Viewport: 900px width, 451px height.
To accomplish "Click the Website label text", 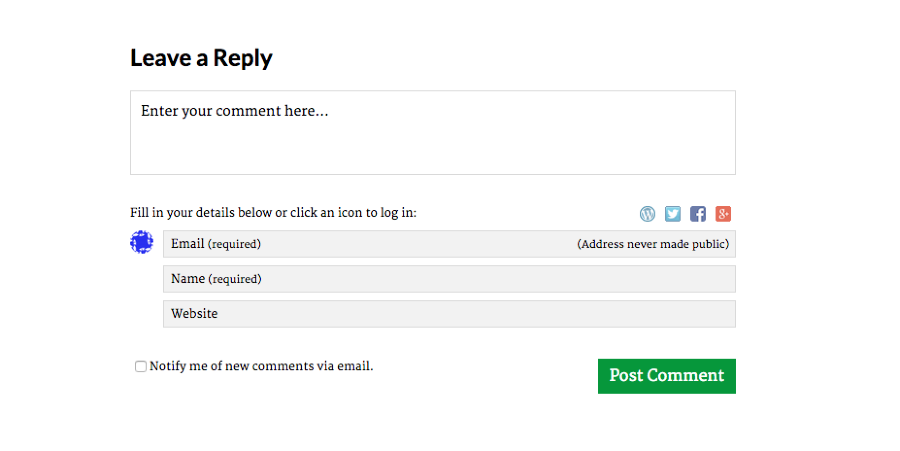I will (194, 314).
